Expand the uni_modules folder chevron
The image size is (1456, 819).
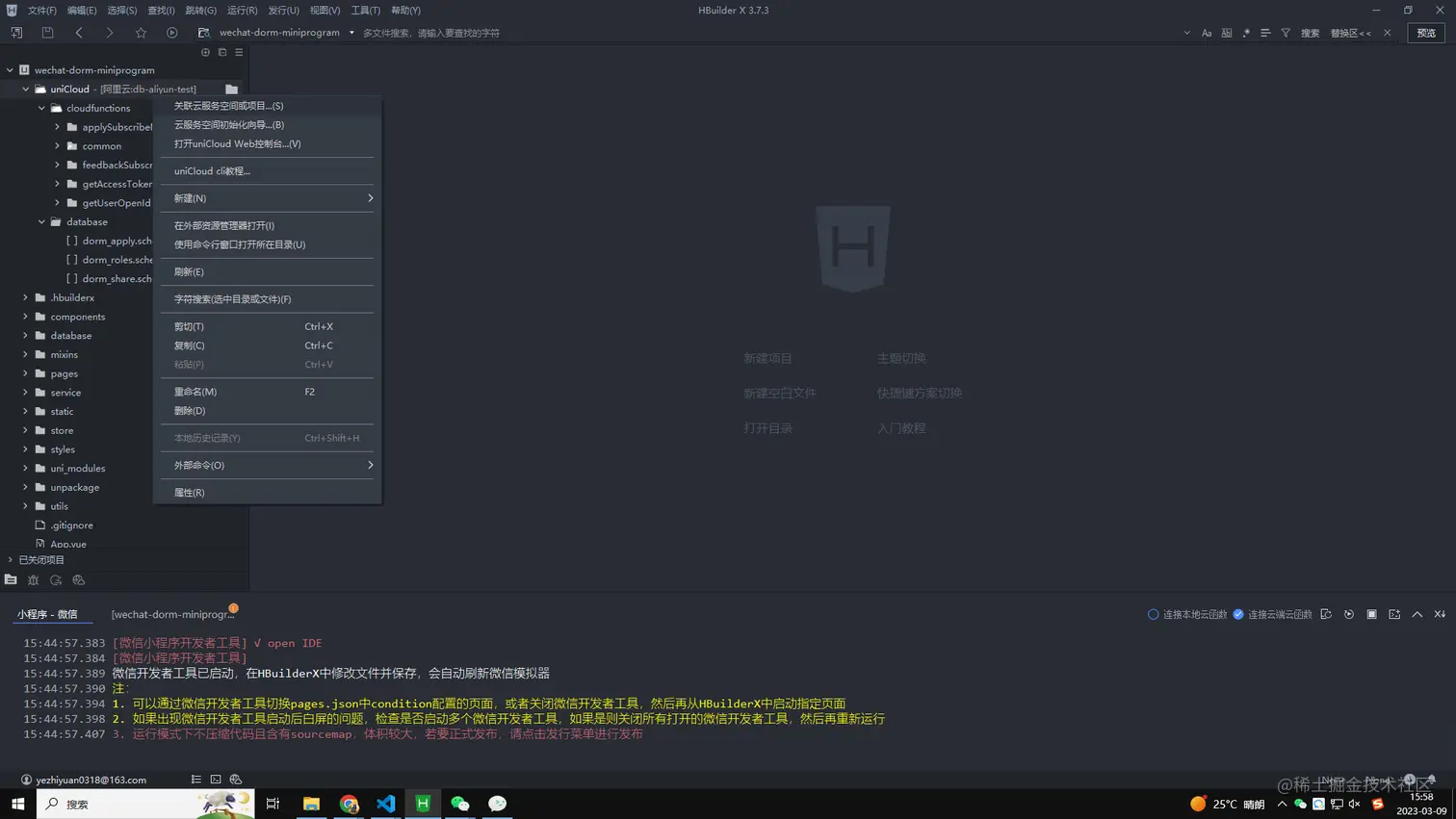[x=26, y=468]
